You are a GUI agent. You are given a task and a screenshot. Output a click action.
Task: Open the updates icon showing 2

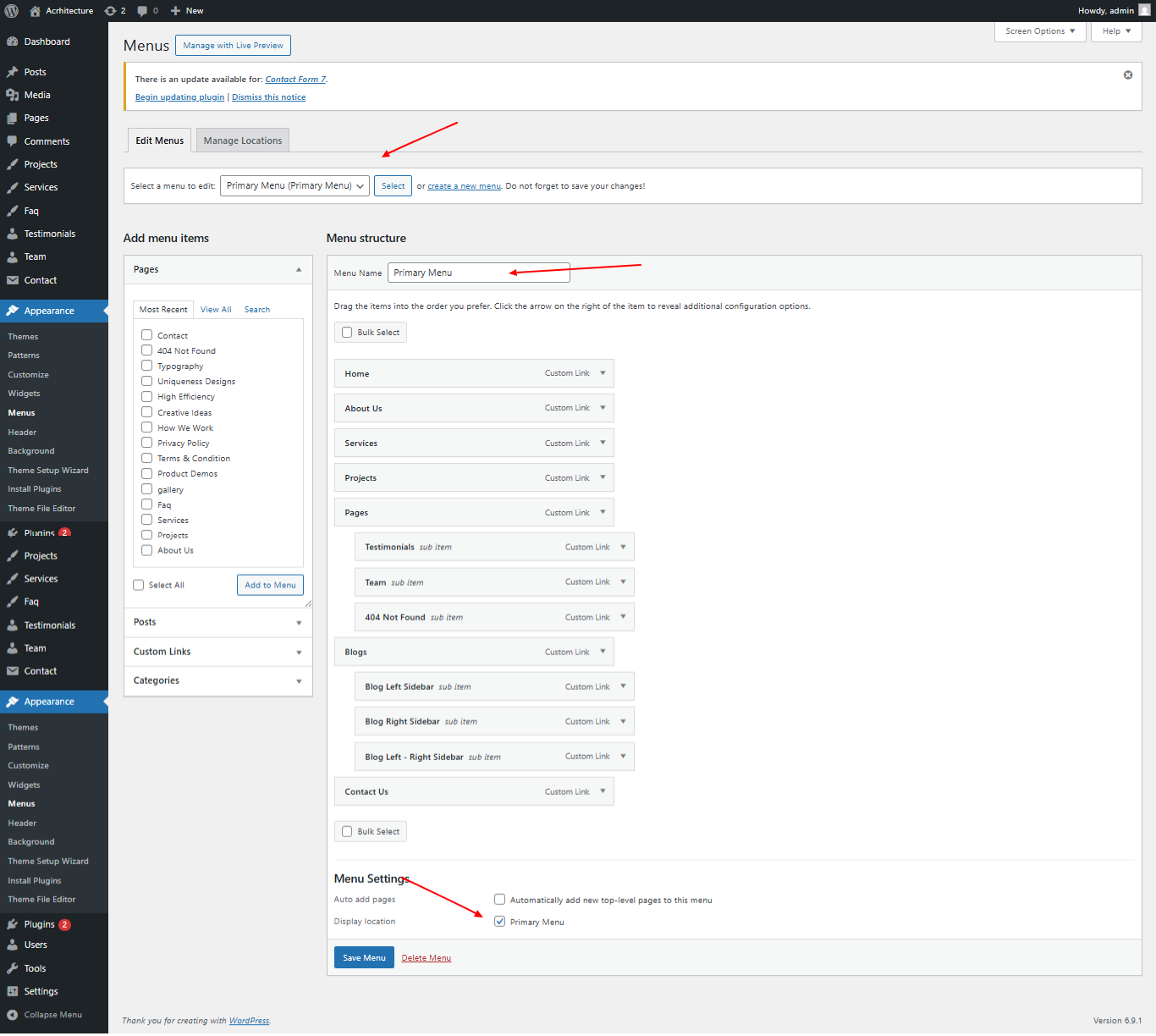tap(111, 11)
